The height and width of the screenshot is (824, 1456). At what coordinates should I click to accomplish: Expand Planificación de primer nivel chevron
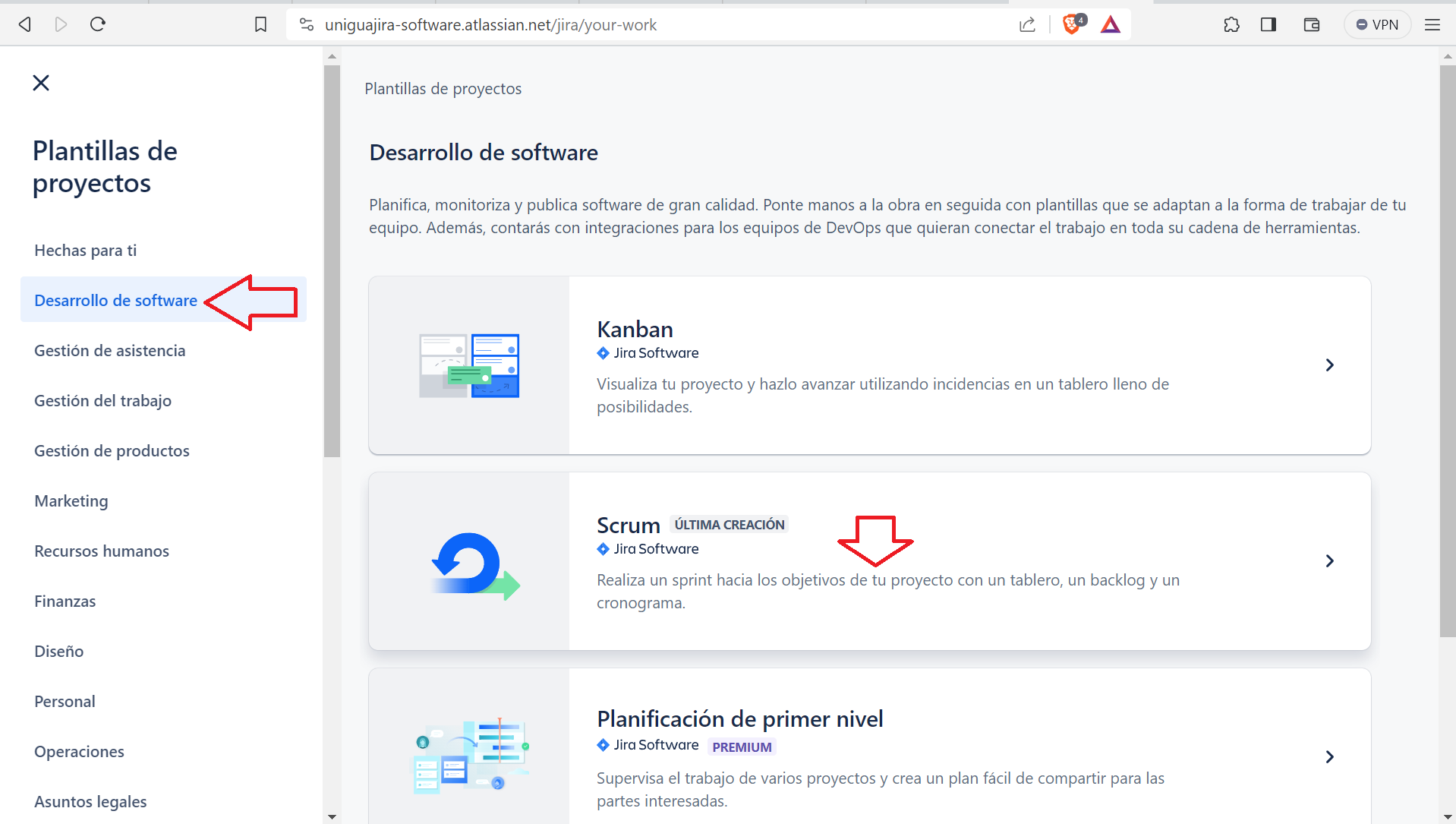(1330, 757)
